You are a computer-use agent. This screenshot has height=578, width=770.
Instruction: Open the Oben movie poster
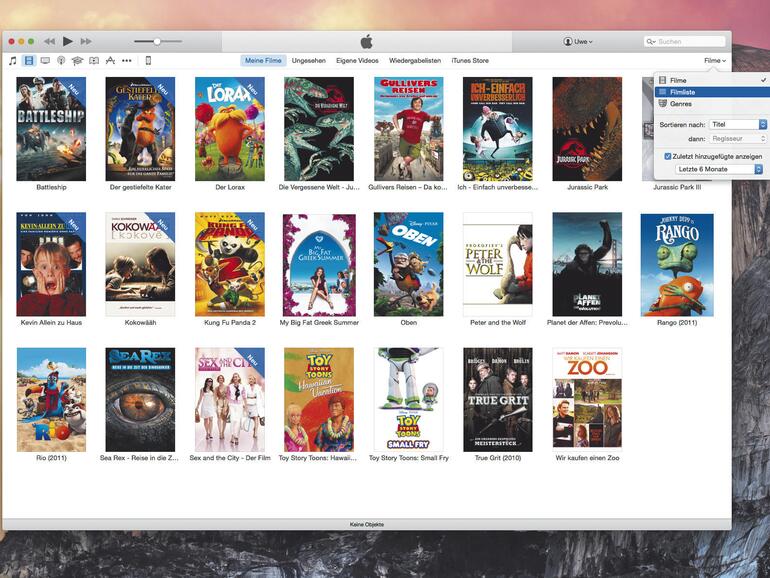[x=409, y=264]
